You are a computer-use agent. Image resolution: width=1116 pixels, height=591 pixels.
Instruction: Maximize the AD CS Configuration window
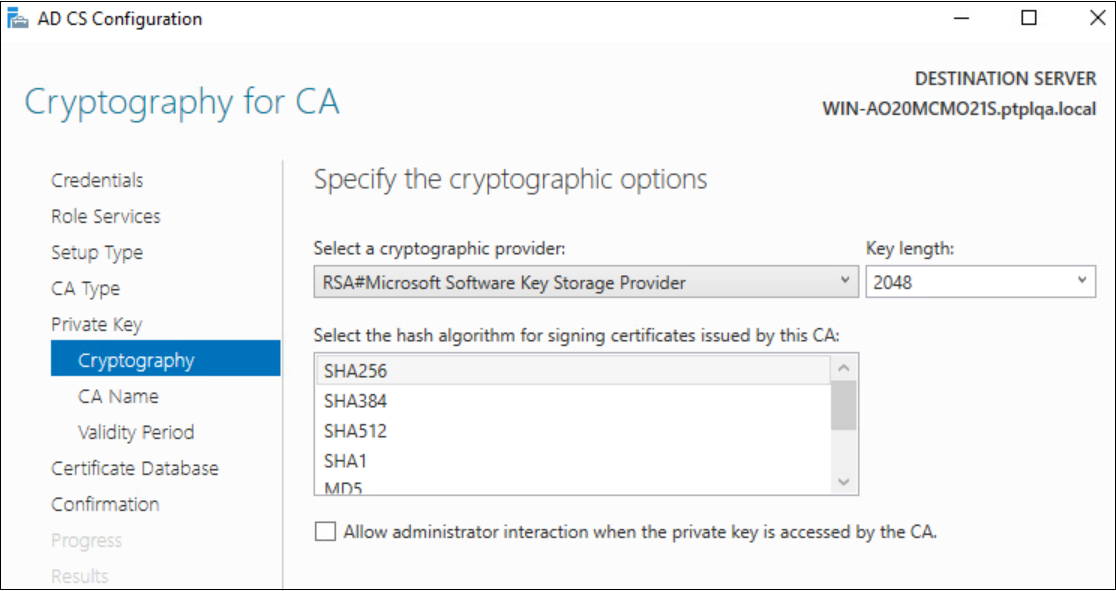[1028, 19]
